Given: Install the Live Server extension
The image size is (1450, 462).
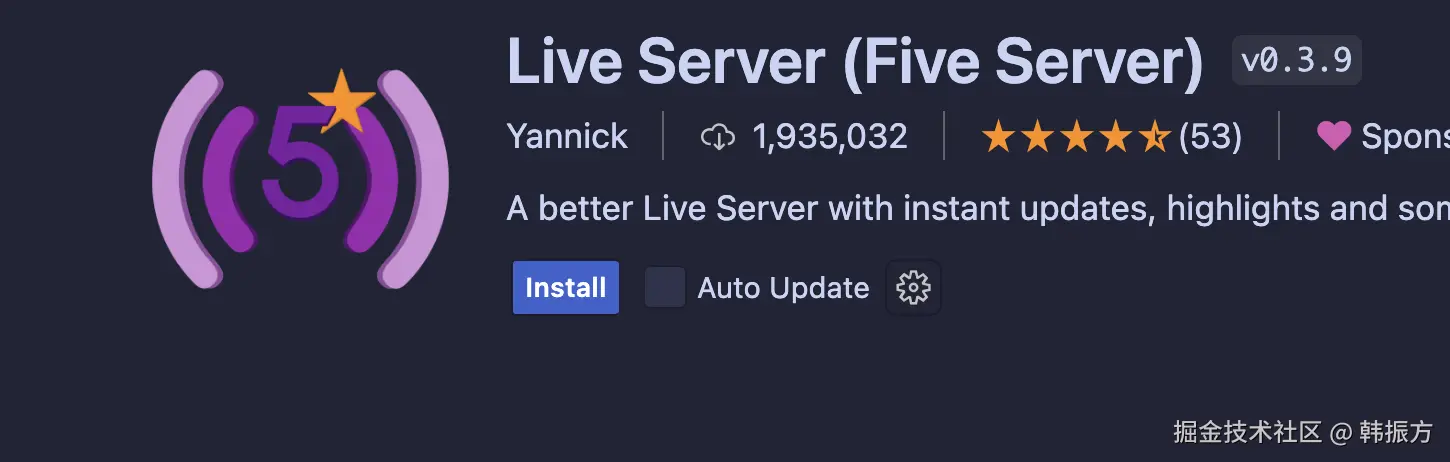Looking at the screenshot, I should [566, 288].
